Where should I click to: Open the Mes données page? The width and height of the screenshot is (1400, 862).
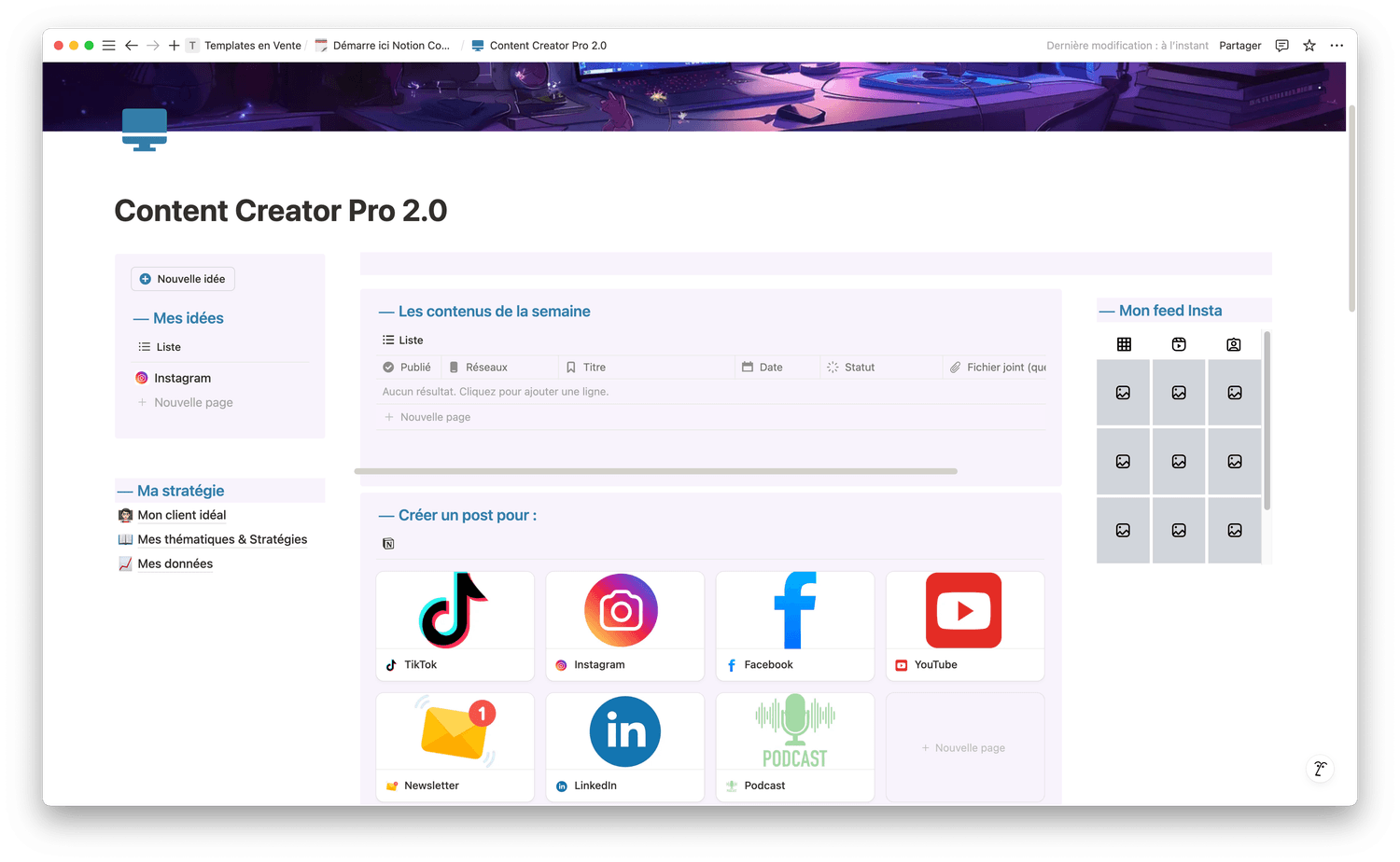(x=166, y=563)
